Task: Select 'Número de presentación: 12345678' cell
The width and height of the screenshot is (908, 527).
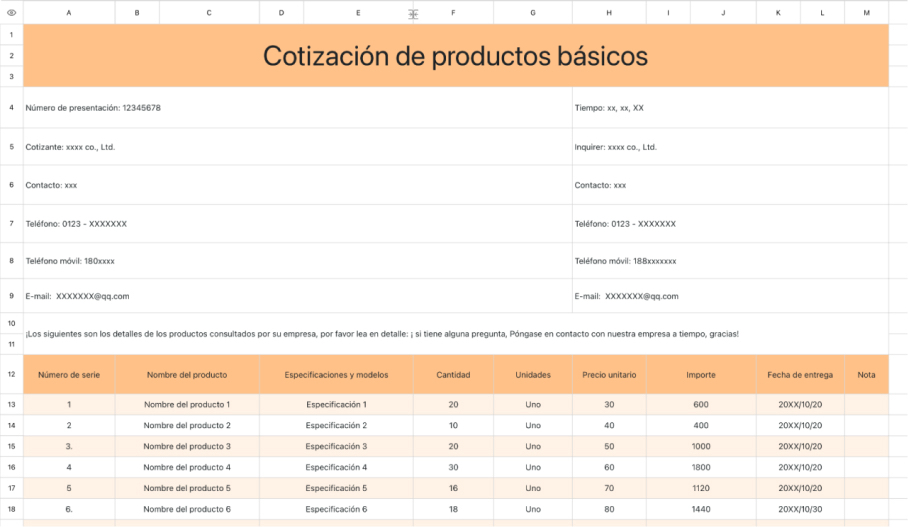Action: click(298, 108)
